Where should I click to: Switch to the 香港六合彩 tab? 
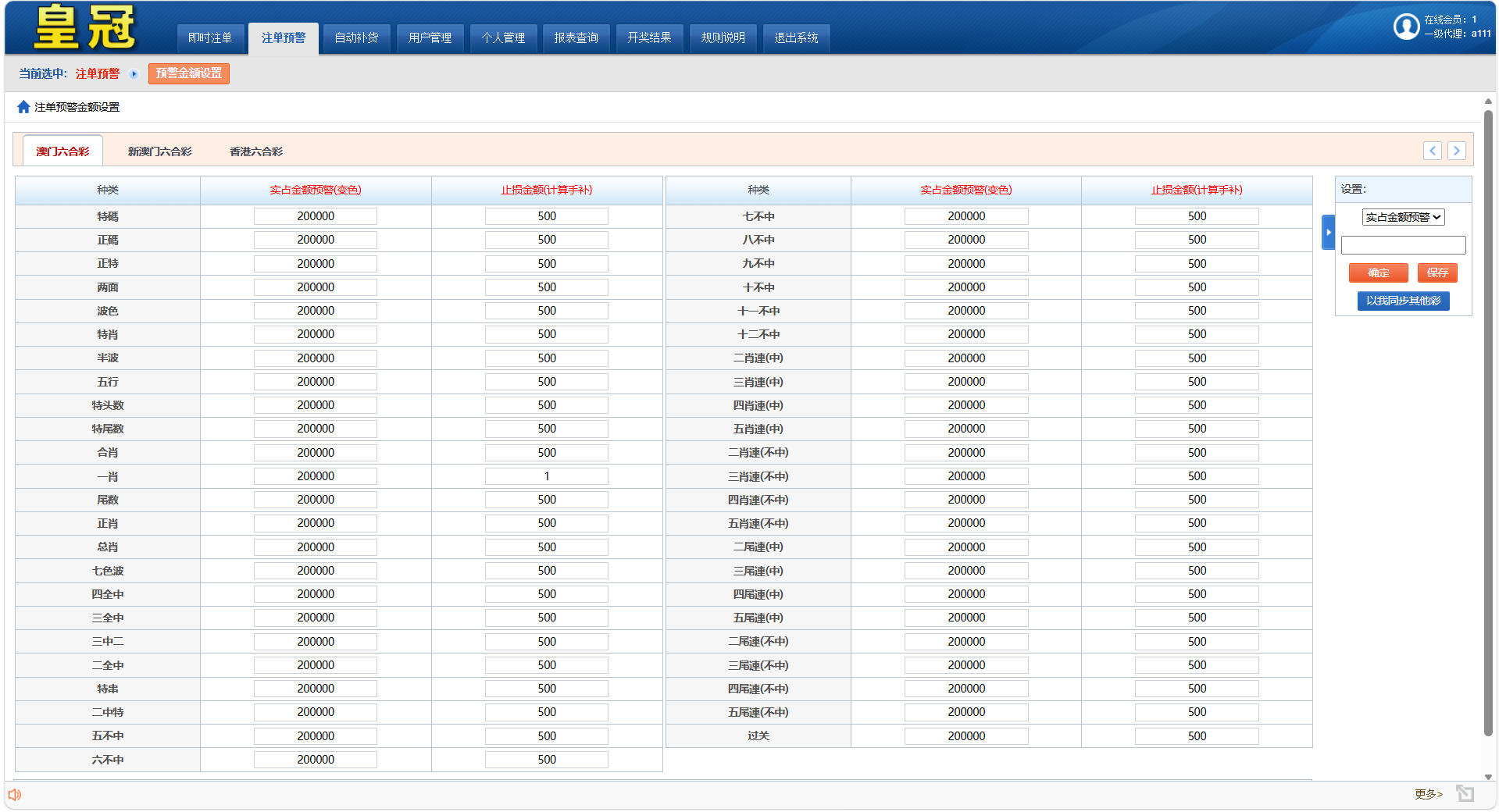coord(255,151)
